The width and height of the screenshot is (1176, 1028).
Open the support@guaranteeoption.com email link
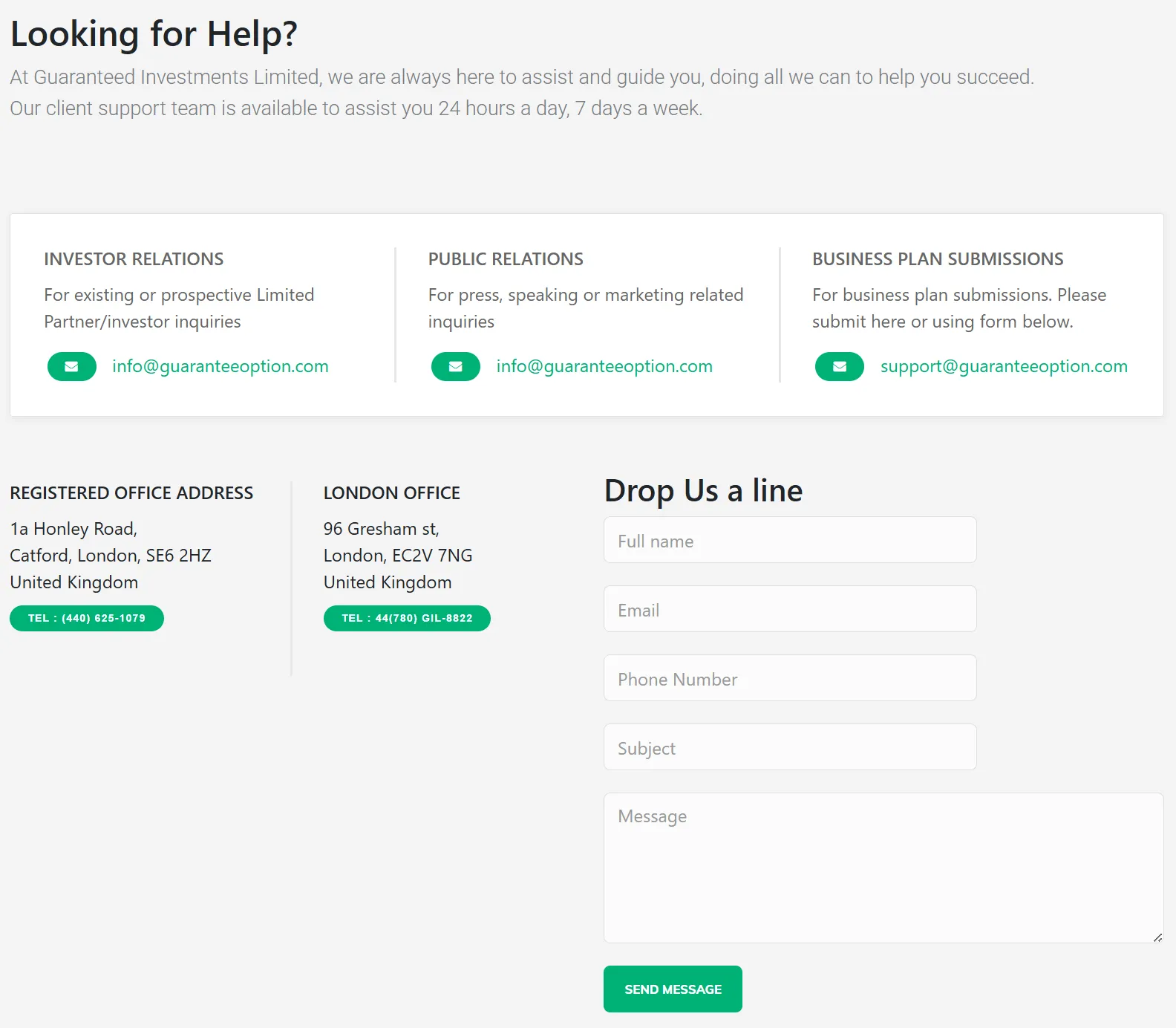tap(1004, 366)
